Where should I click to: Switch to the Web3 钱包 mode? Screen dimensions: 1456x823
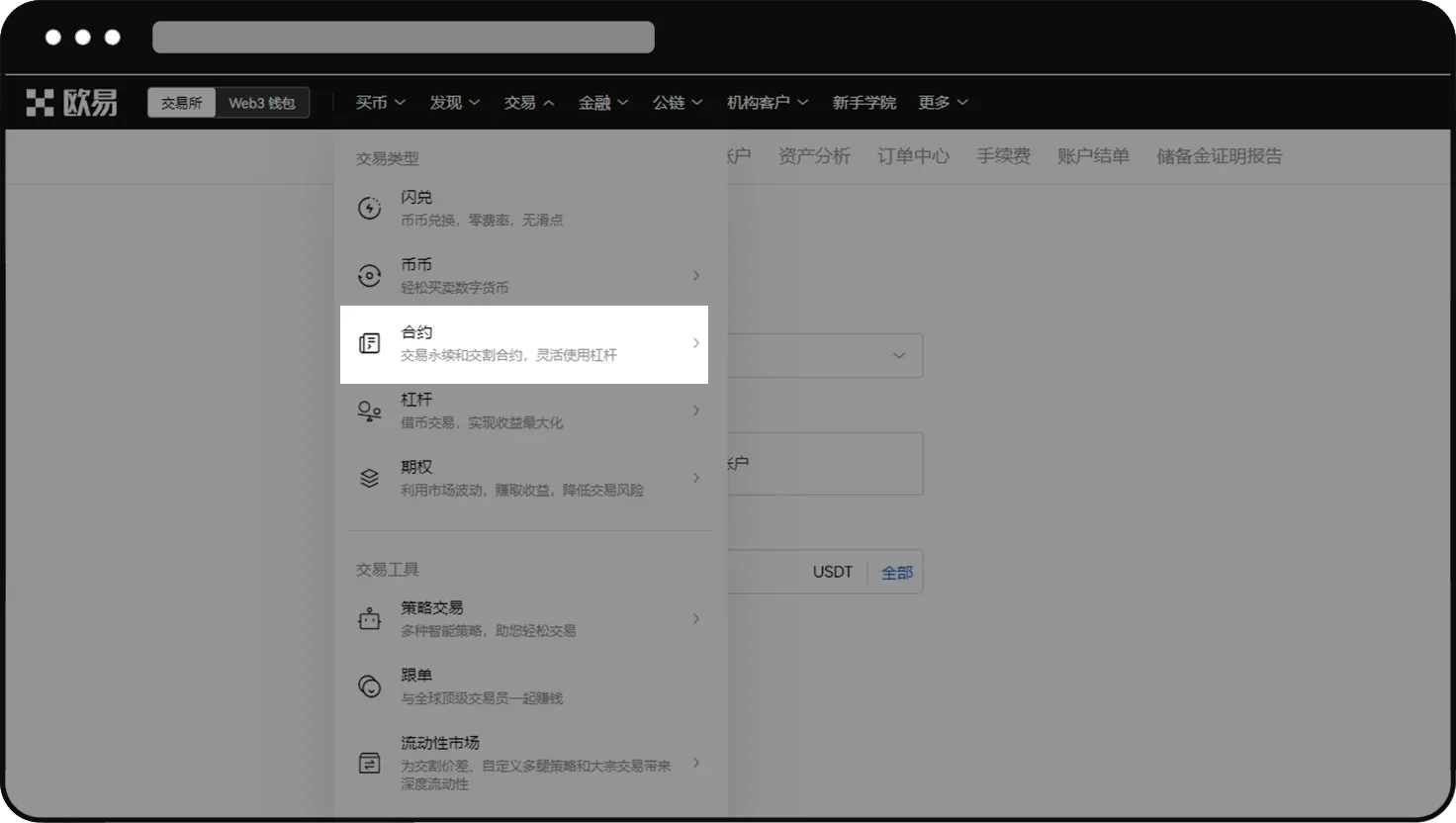click(262, 102)
